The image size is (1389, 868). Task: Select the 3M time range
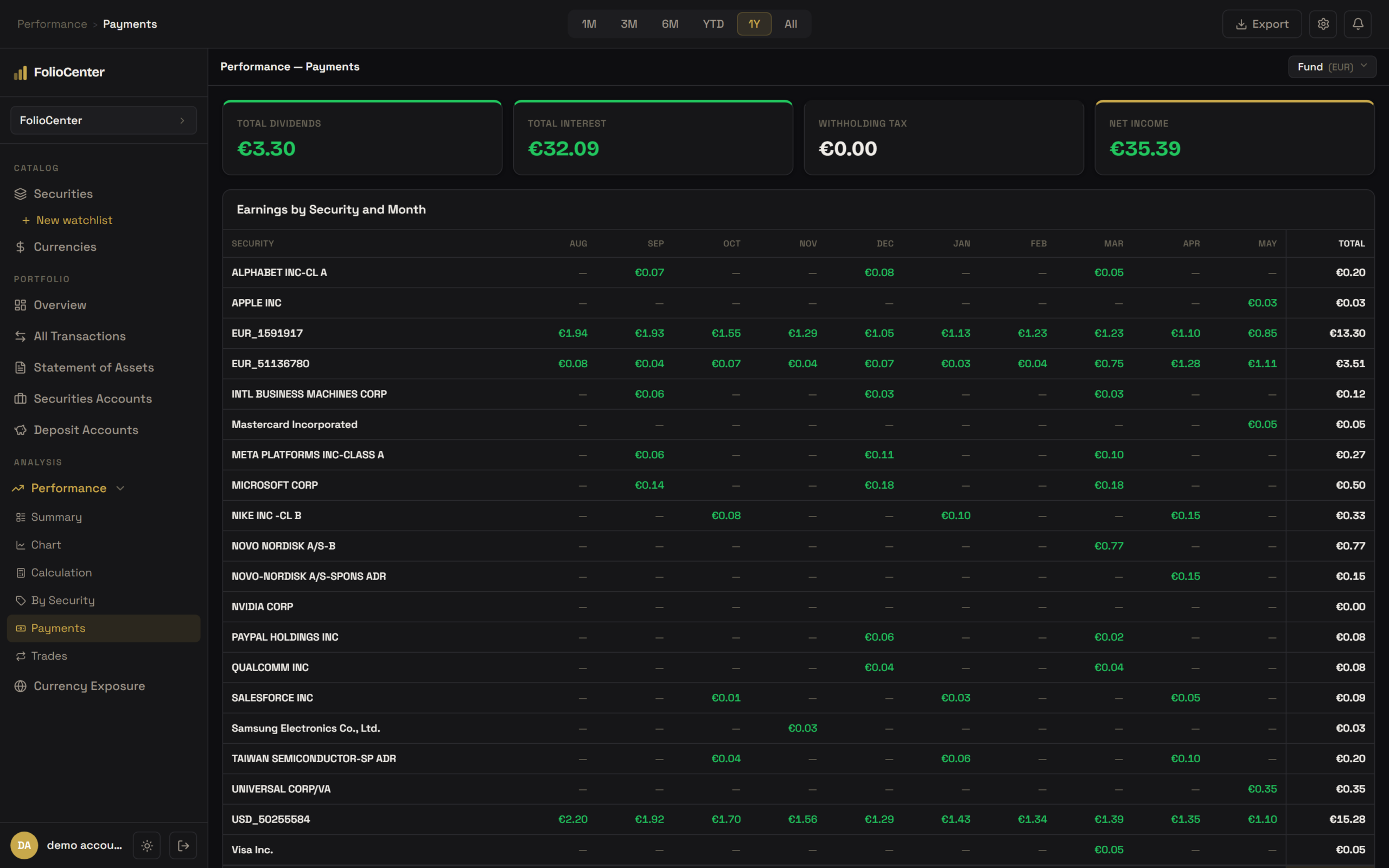[629, 24]
